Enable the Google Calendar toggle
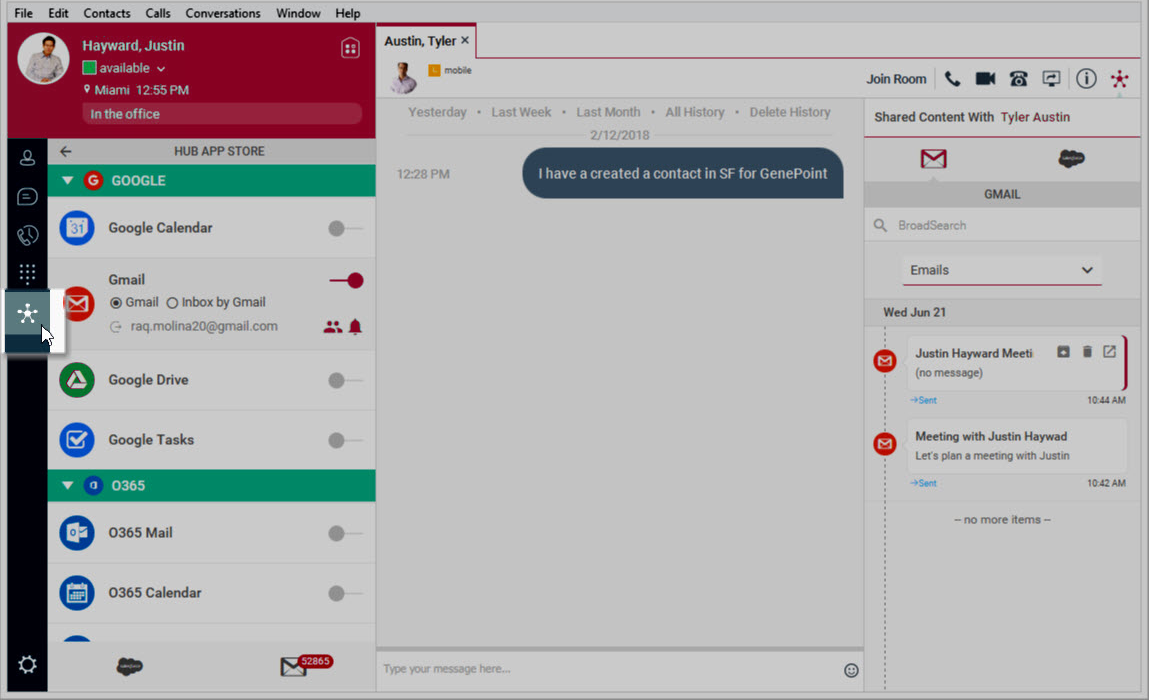The width and height of the screenshot is (1149, 700). 345,228
